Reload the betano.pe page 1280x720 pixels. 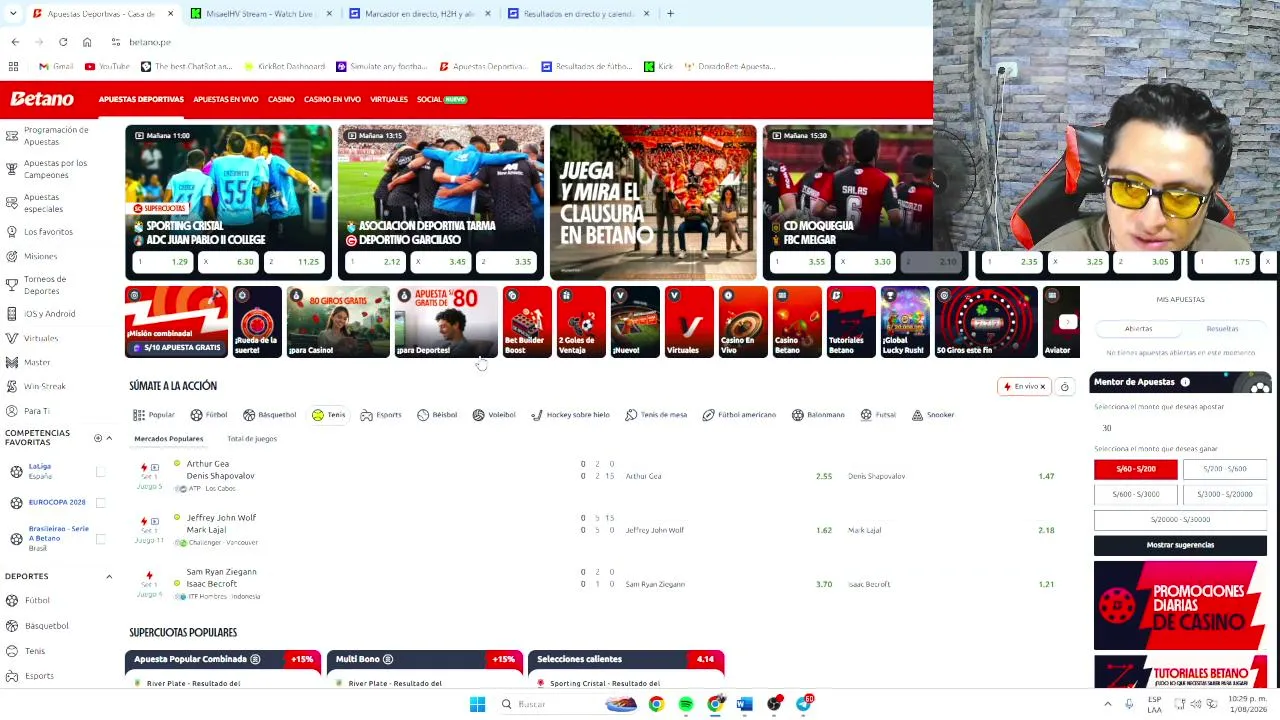coord(63,42)
